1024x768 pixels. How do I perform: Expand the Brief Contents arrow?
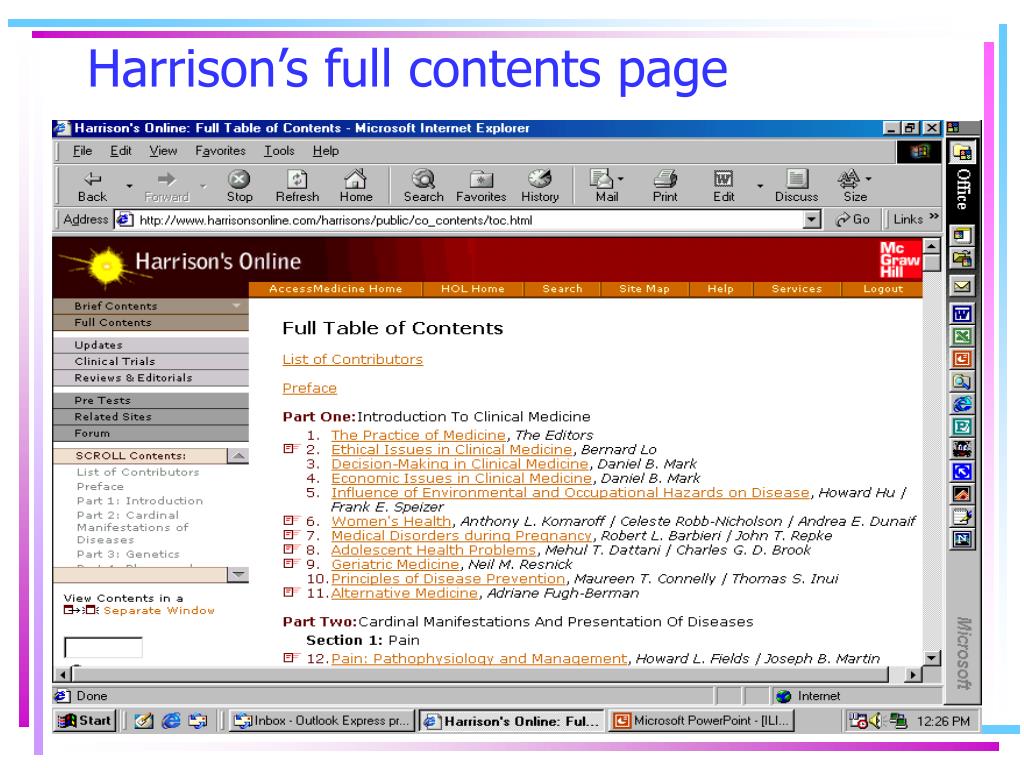coord(236,305)
